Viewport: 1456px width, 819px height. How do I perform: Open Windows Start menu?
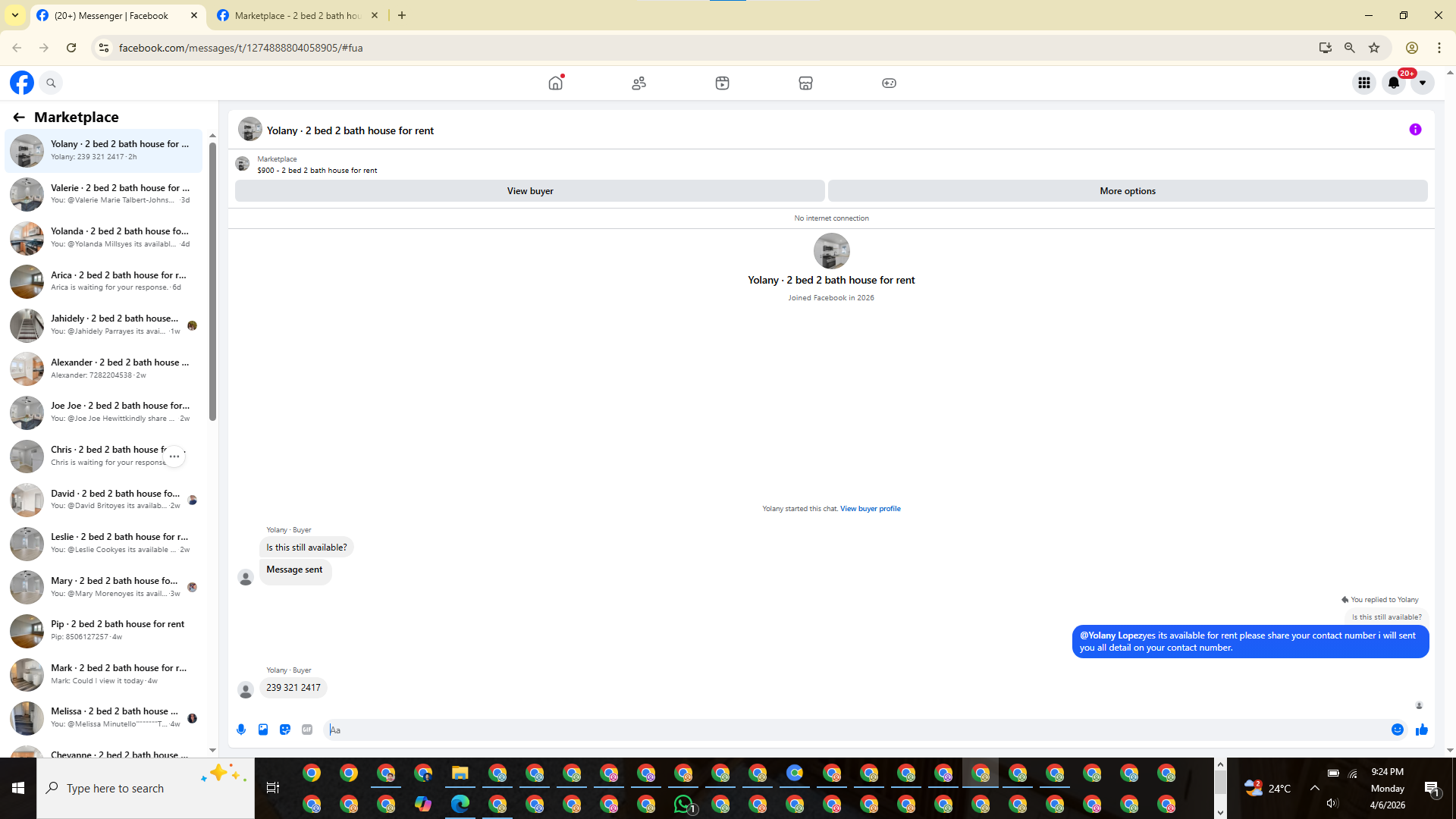18,788
